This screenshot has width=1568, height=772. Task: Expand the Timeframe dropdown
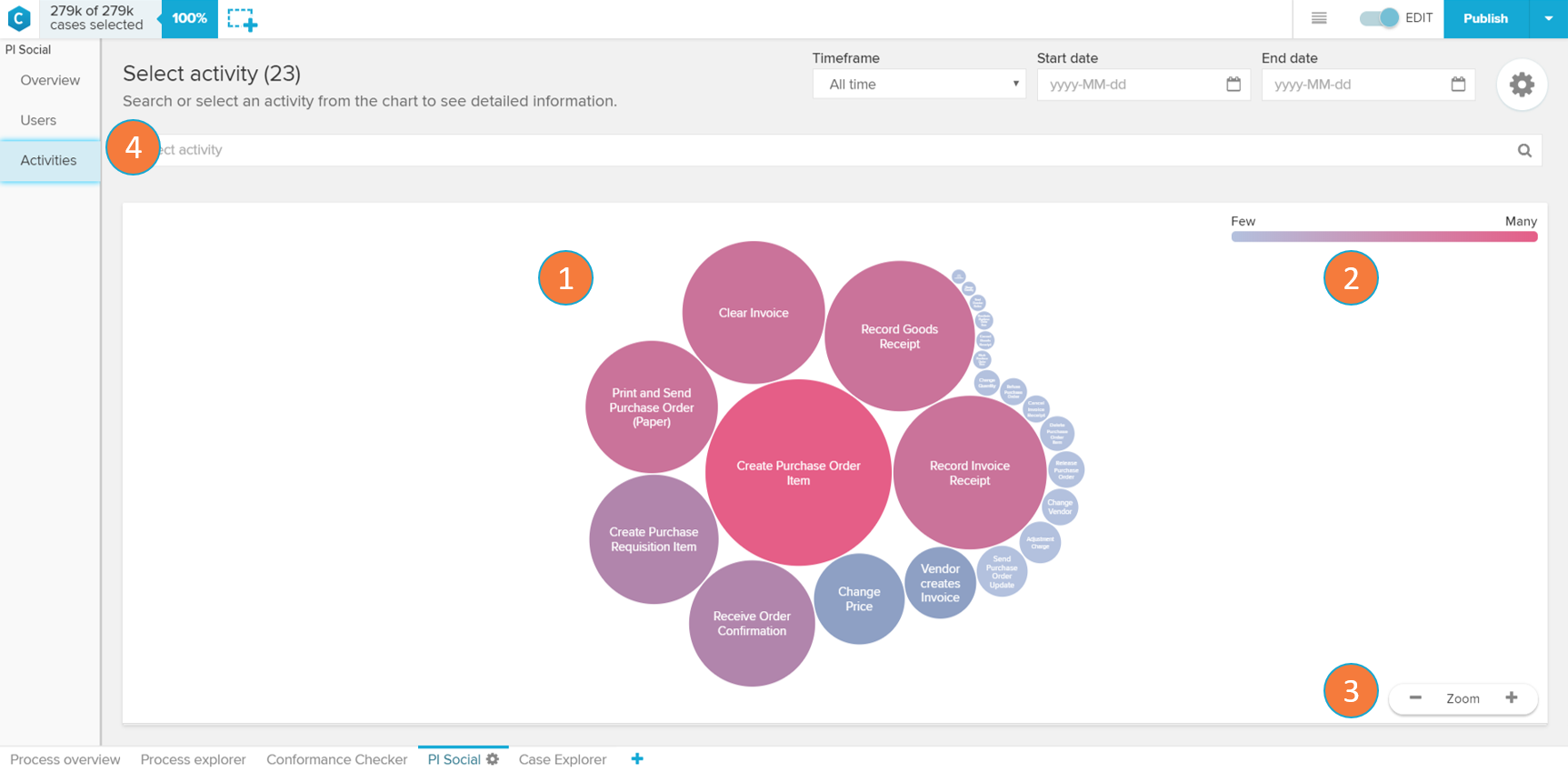[919, 85]
